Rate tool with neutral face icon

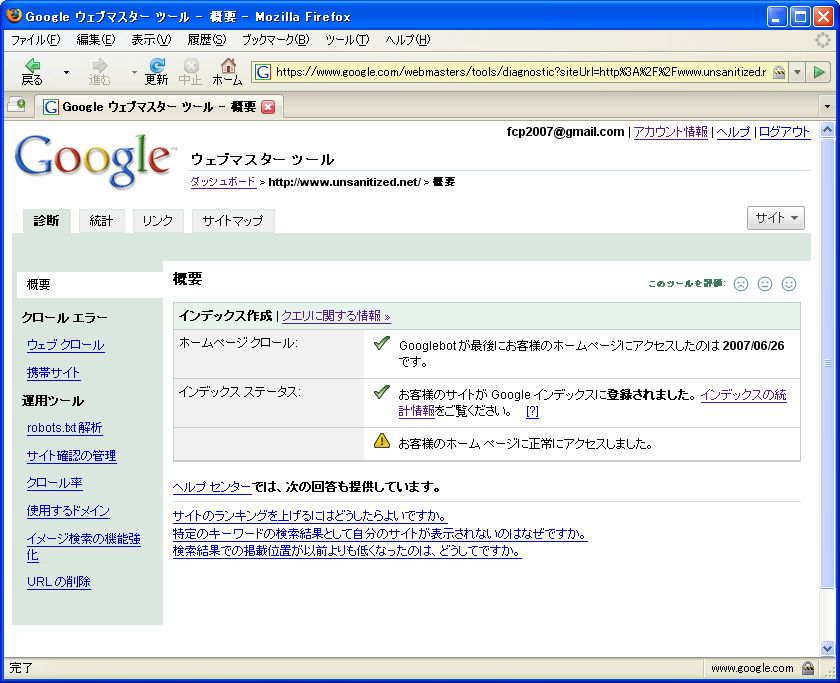coord(765,284)
